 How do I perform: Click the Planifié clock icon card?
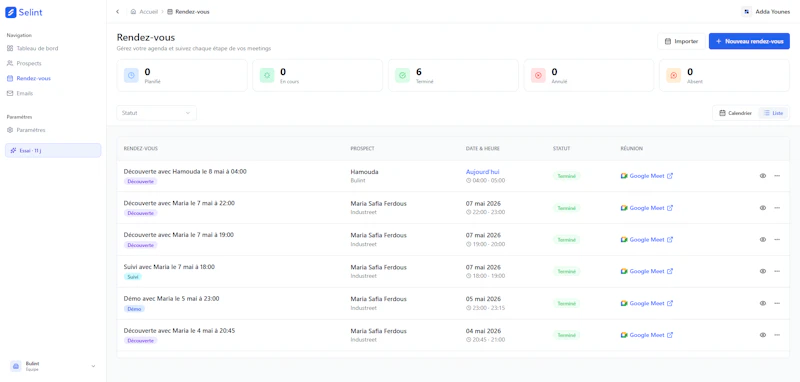131,75
